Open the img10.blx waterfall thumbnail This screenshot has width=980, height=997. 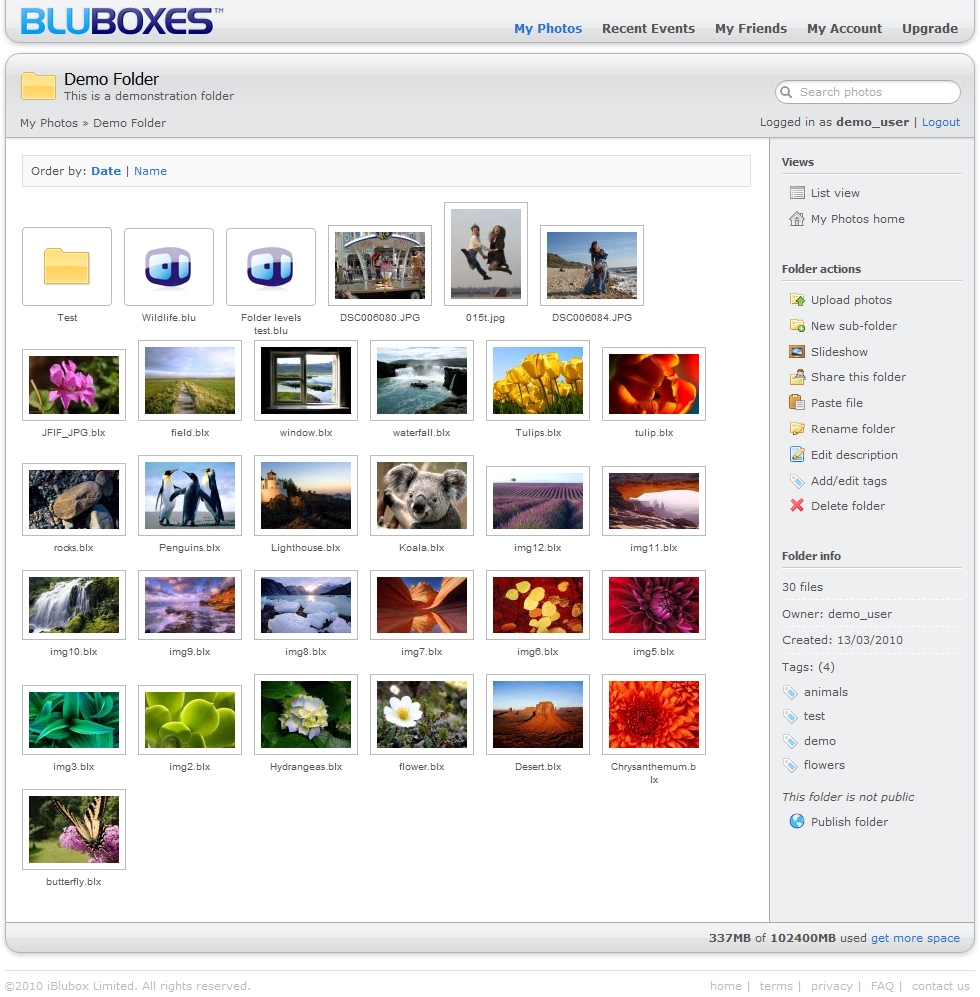pos(74,605)
